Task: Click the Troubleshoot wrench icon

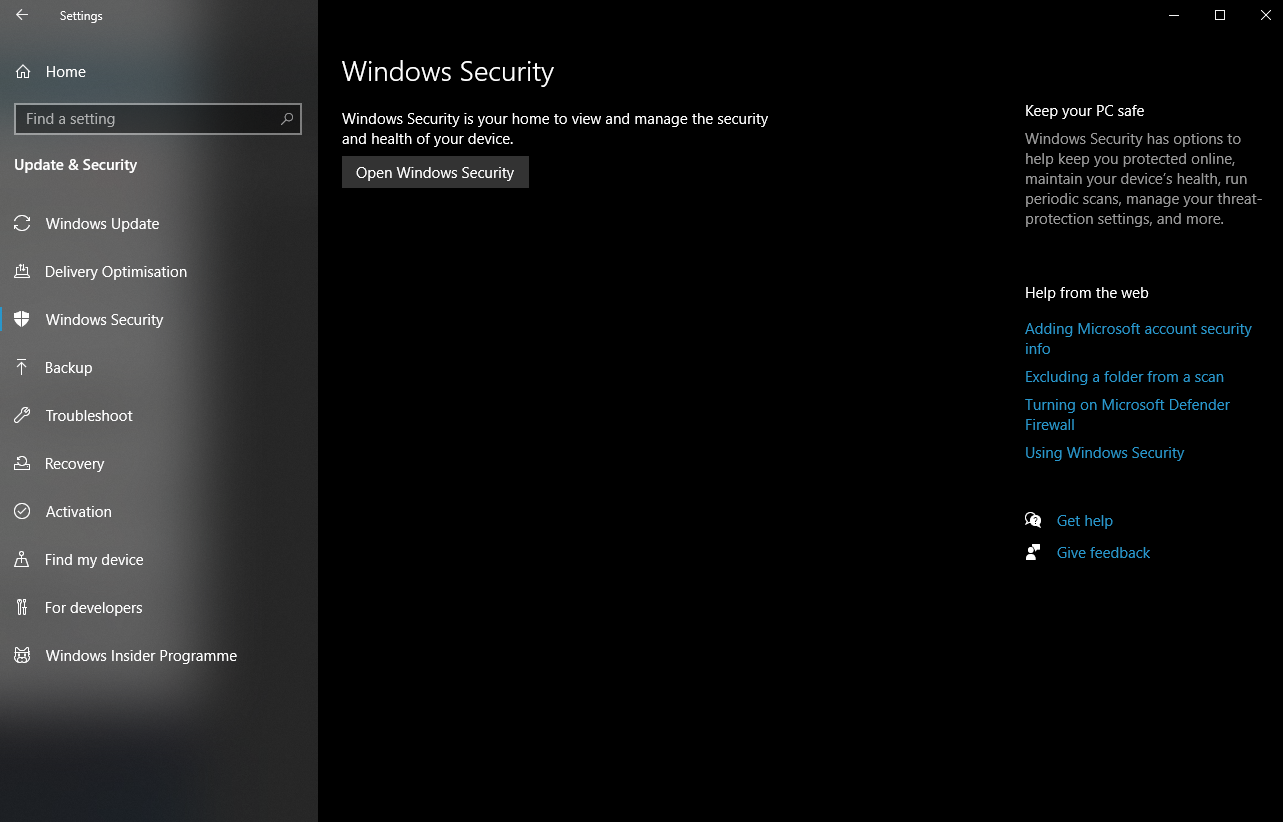Action: pos(22,416)
